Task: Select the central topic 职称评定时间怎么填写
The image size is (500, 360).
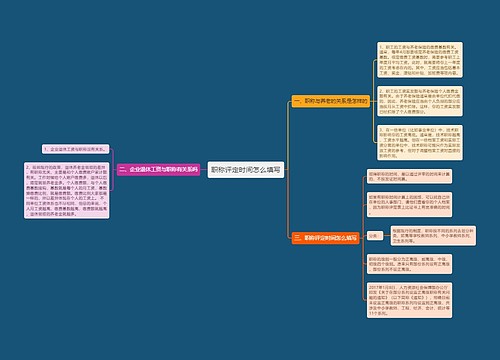Action: [x=246, y=170]
